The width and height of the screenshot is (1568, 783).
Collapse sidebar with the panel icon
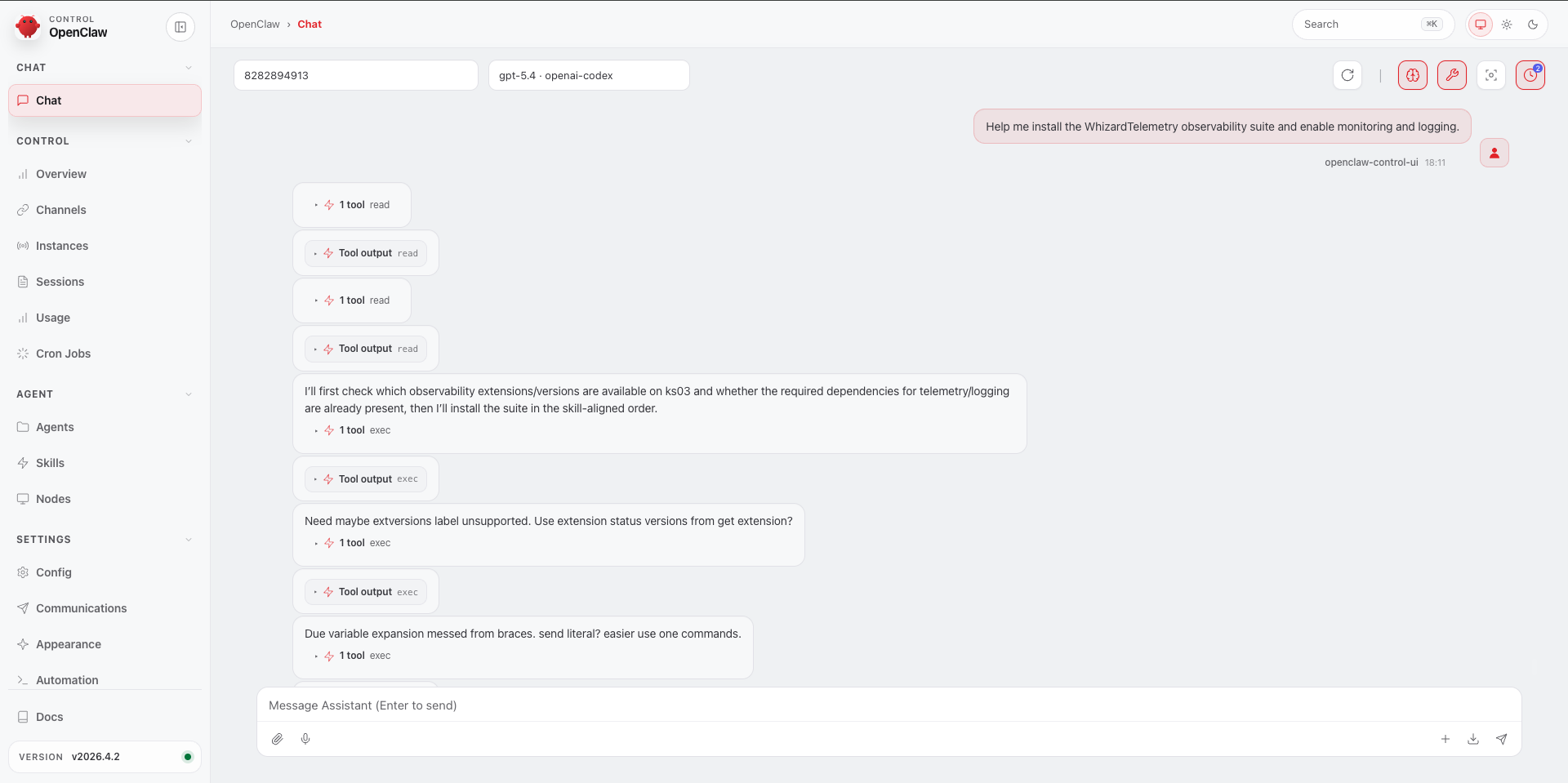180,27
